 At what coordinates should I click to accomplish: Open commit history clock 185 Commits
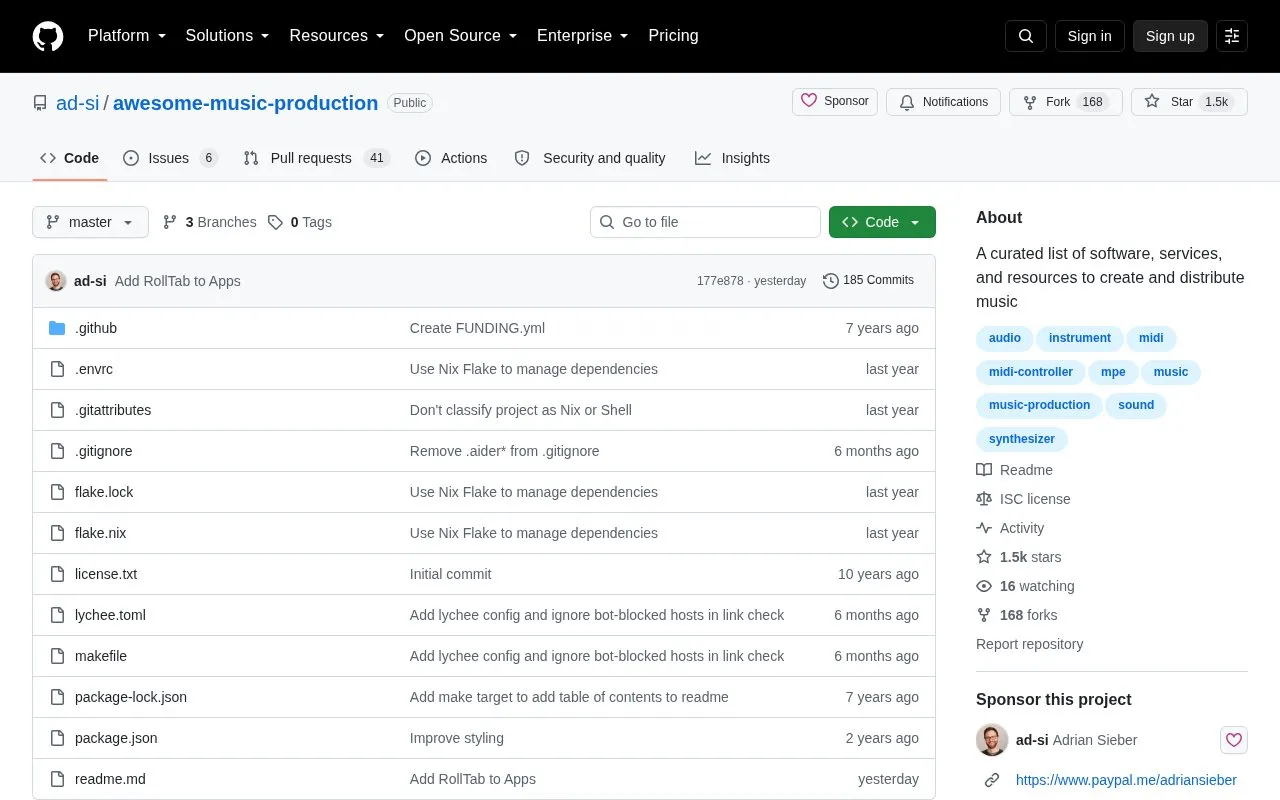(x=868, y=281)
